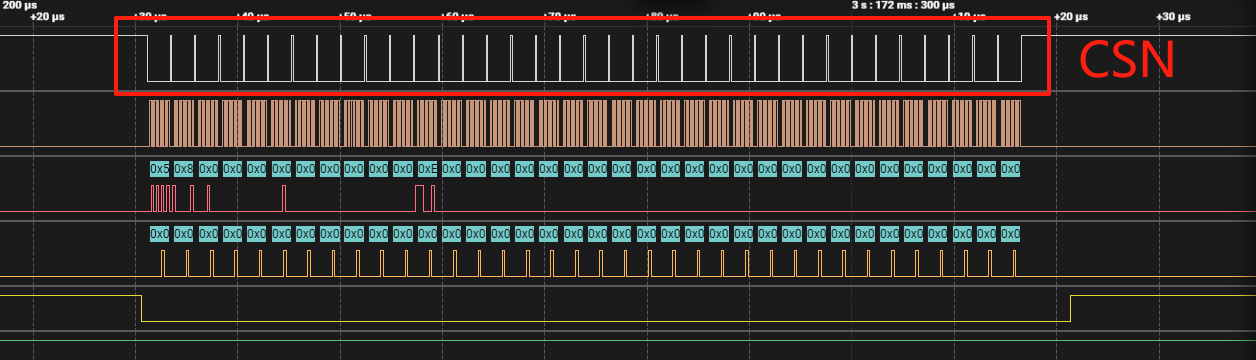Click the falling edge of the CSN waveform
This screenshot has width=1256, height=360.
point(147,58)
